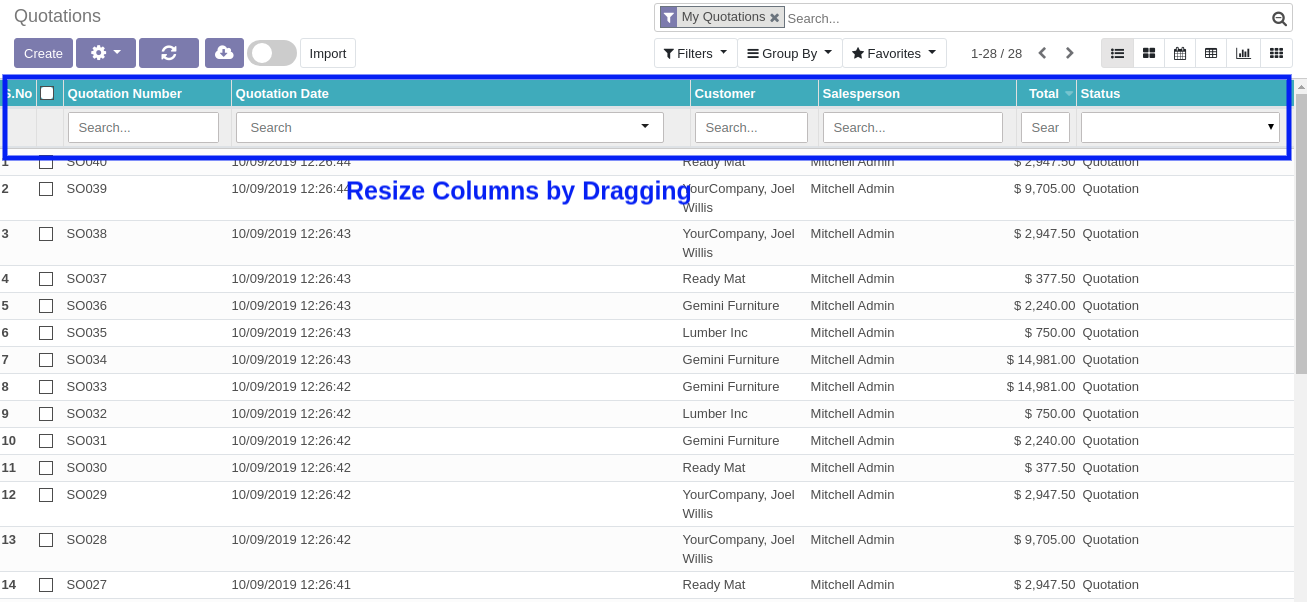Open the Group By menu
1307x602 pixels.
coord(789,53)
